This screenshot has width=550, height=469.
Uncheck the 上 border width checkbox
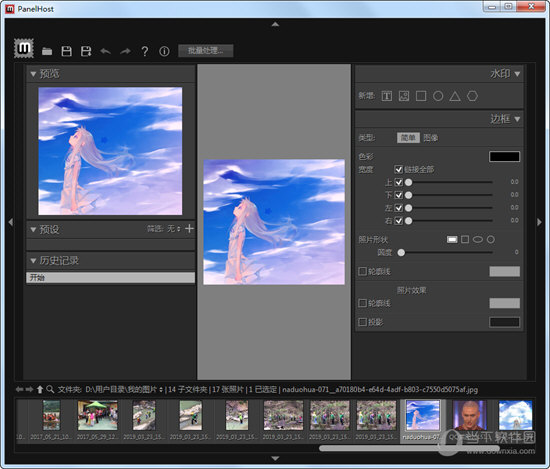pos(398,182)
